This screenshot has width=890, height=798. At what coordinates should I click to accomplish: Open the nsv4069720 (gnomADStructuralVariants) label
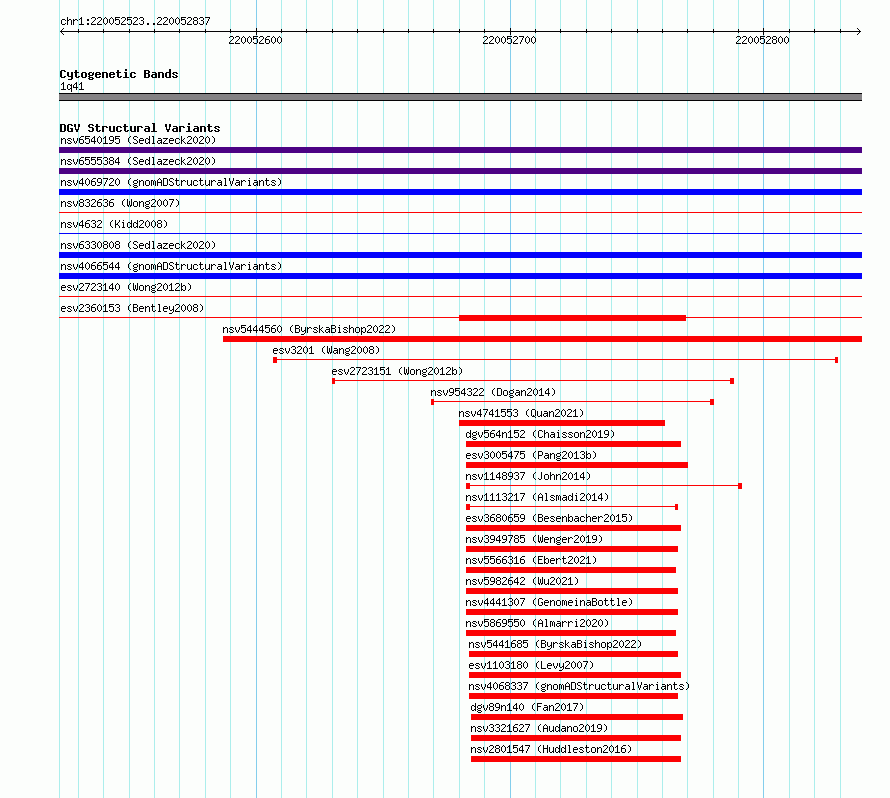171,182
